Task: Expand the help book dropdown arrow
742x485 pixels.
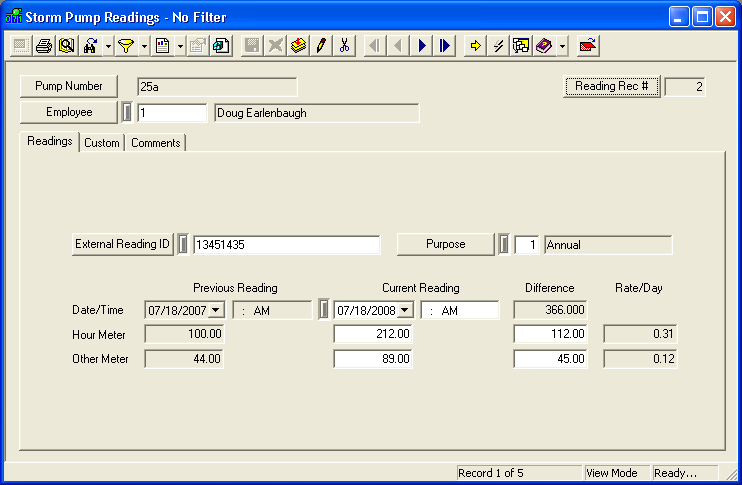Action: pos(562,46)
